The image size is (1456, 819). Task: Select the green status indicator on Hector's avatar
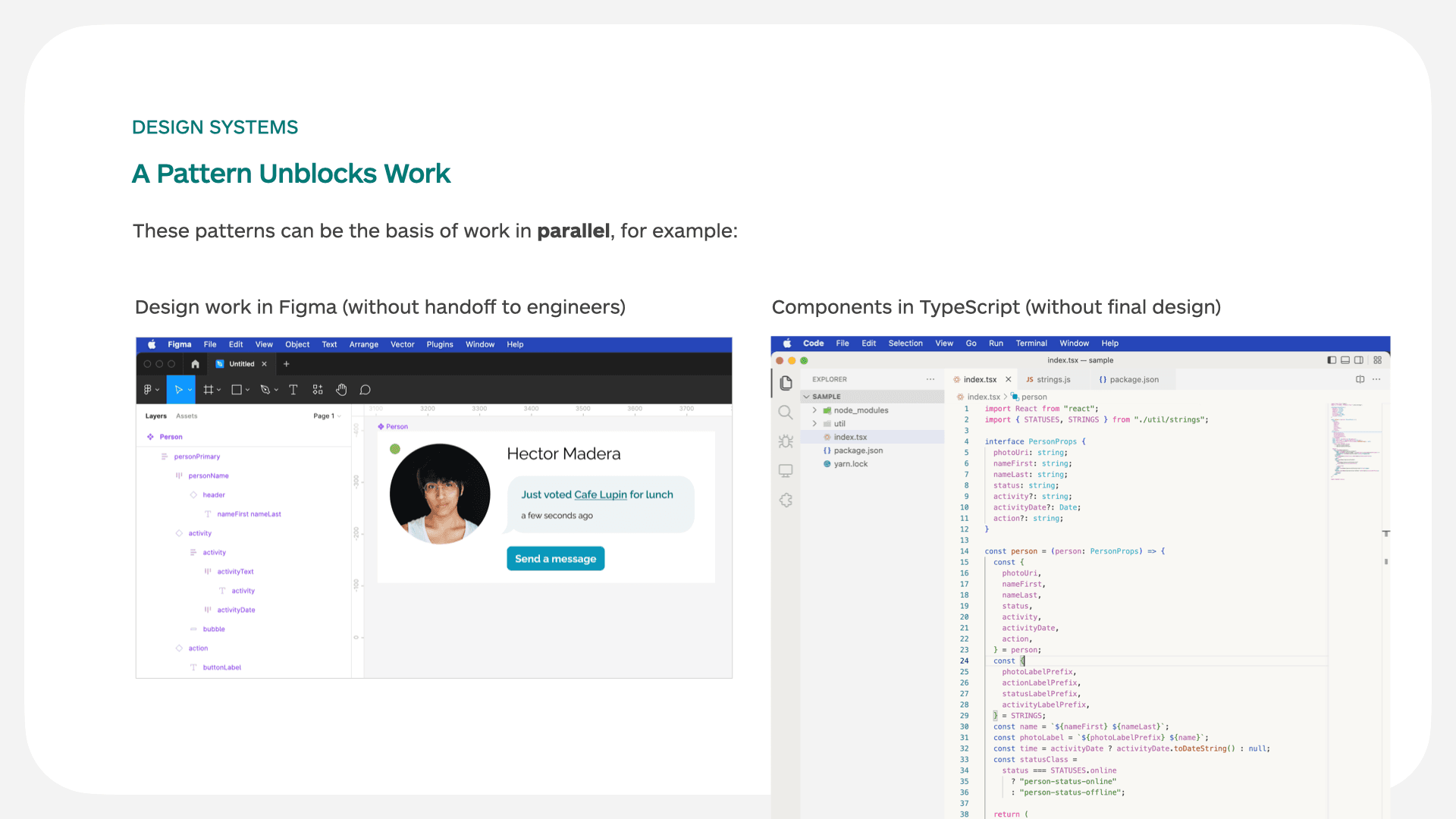[x=395, y=449]
